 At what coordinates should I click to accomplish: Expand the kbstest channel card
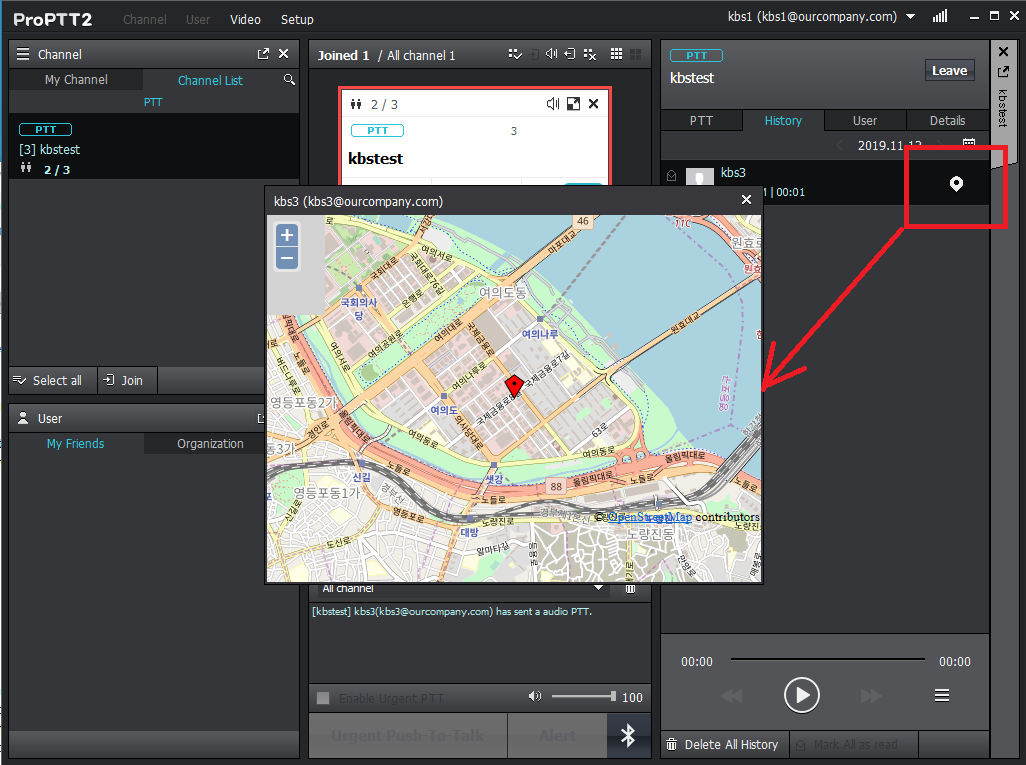pyautogui.click(x=573, y=104)
